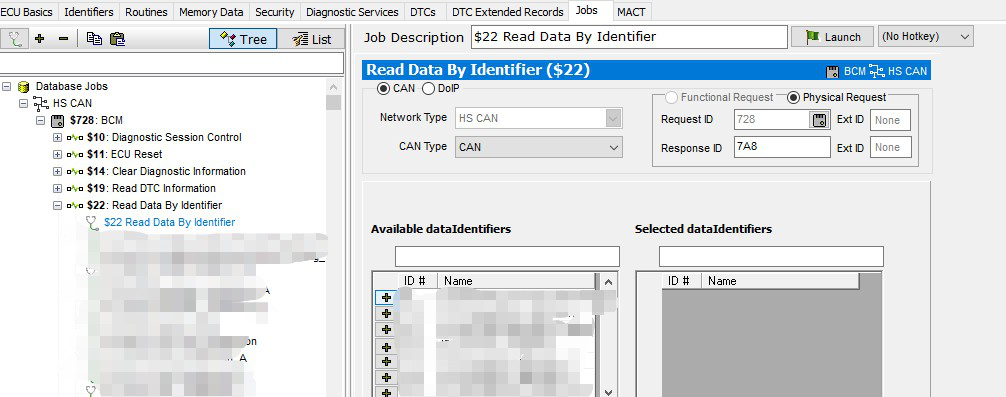Select the Functional Request radio button
The height and width of the screenshot is (397, 1006).
pos(671,97)
